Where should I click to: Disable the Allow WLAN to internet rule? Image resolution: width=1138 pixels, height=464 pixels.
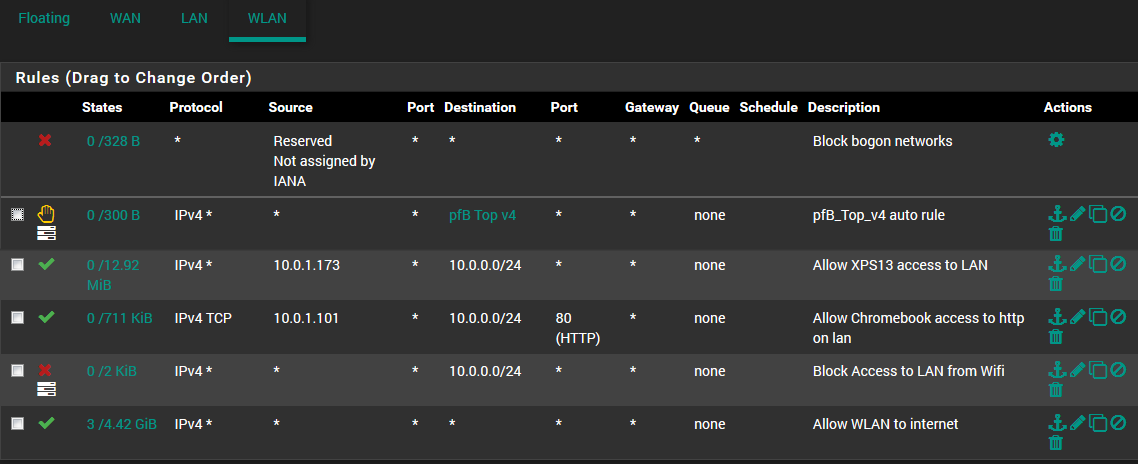point(1118,422)
